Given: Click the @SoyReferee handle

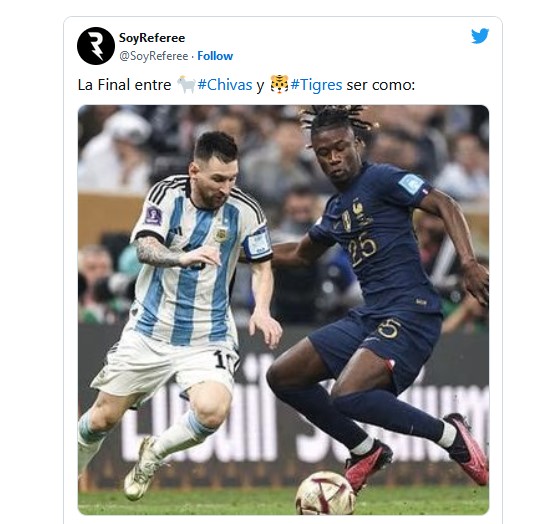Looking at the screenshot, I should click(x=154, y=56).
